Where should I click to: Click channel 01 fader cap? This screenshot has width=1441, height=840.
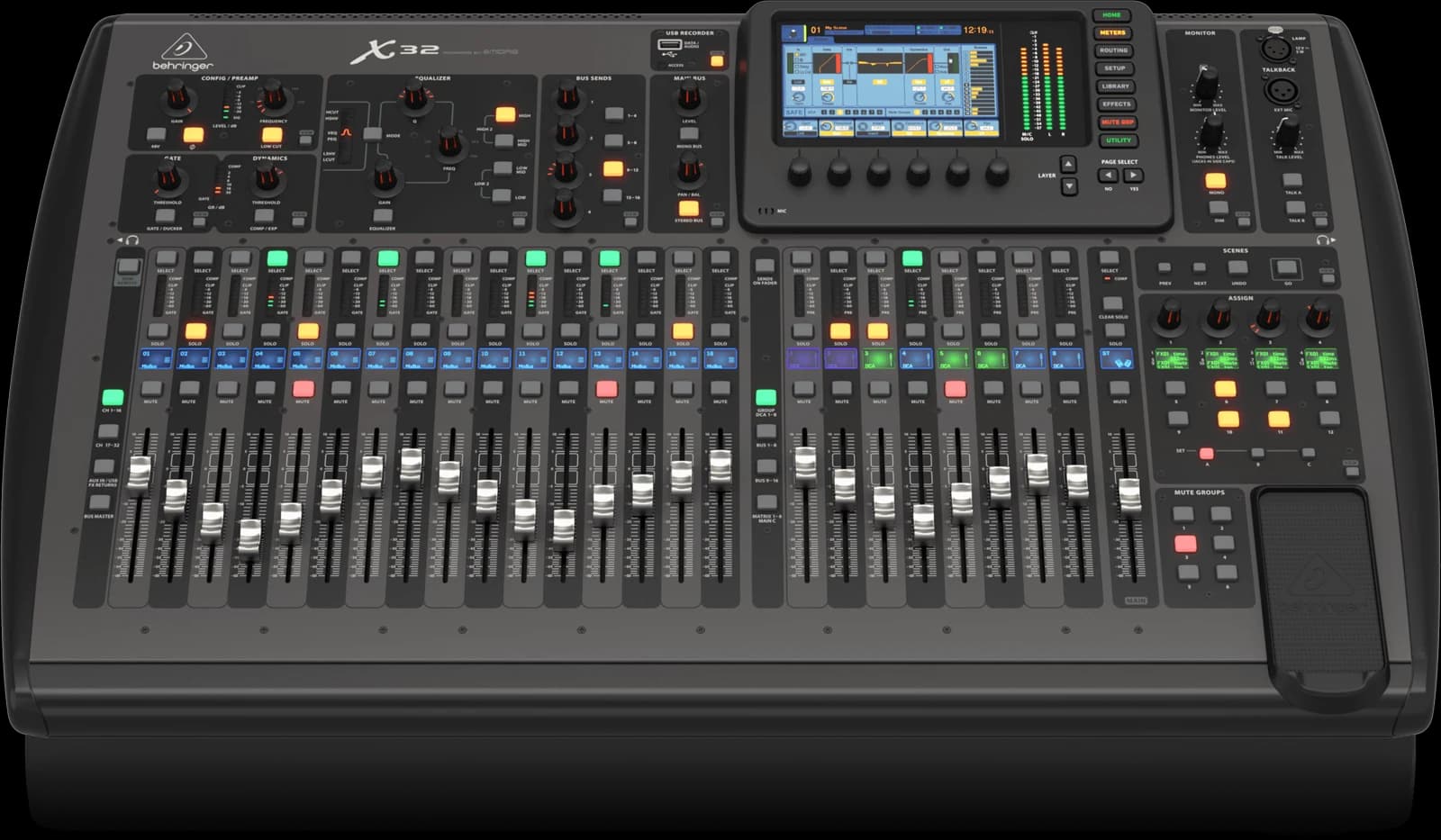[x=140, y=474]
